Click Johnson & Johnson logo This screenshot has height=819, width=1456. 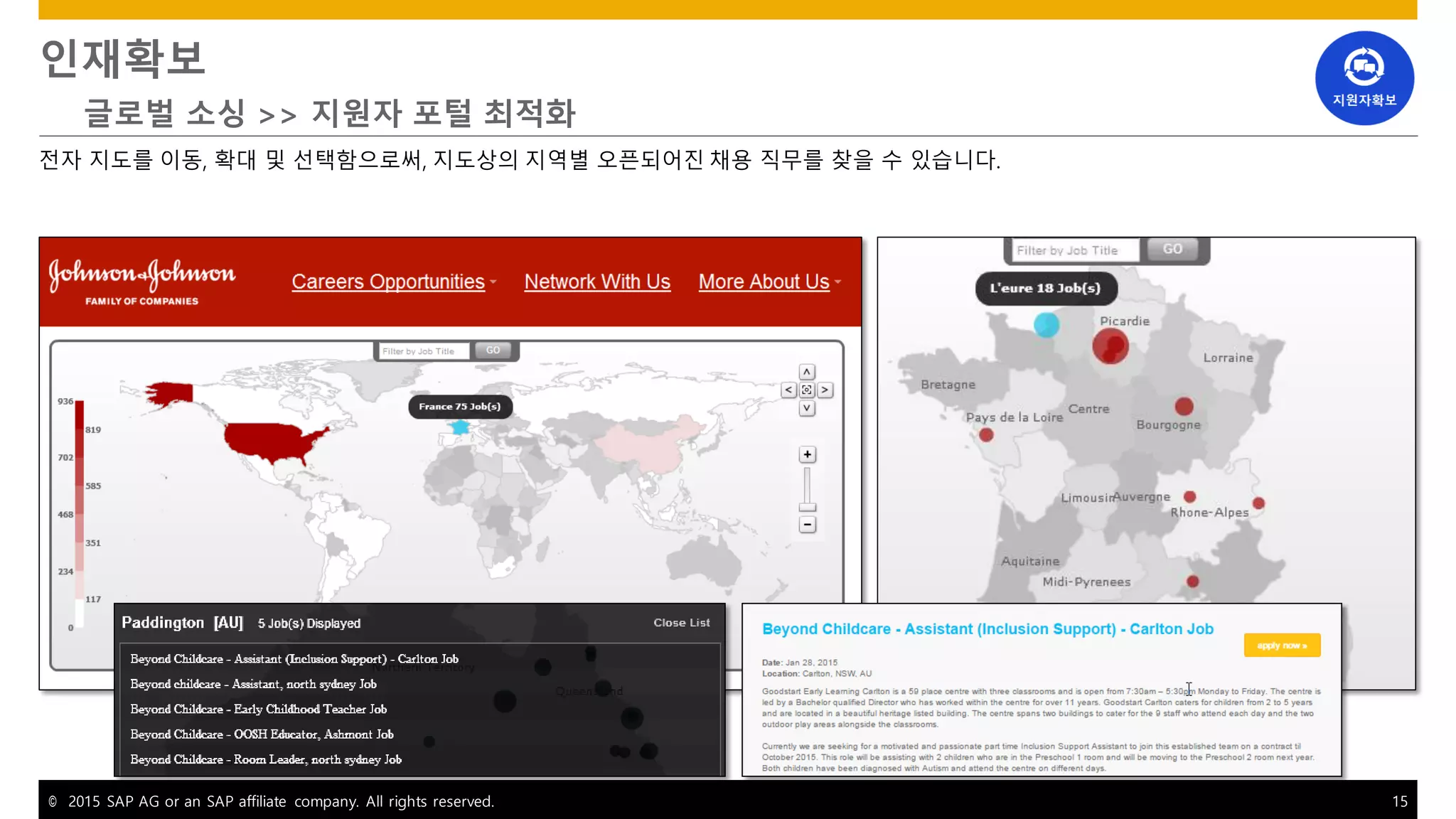[142, 282]
